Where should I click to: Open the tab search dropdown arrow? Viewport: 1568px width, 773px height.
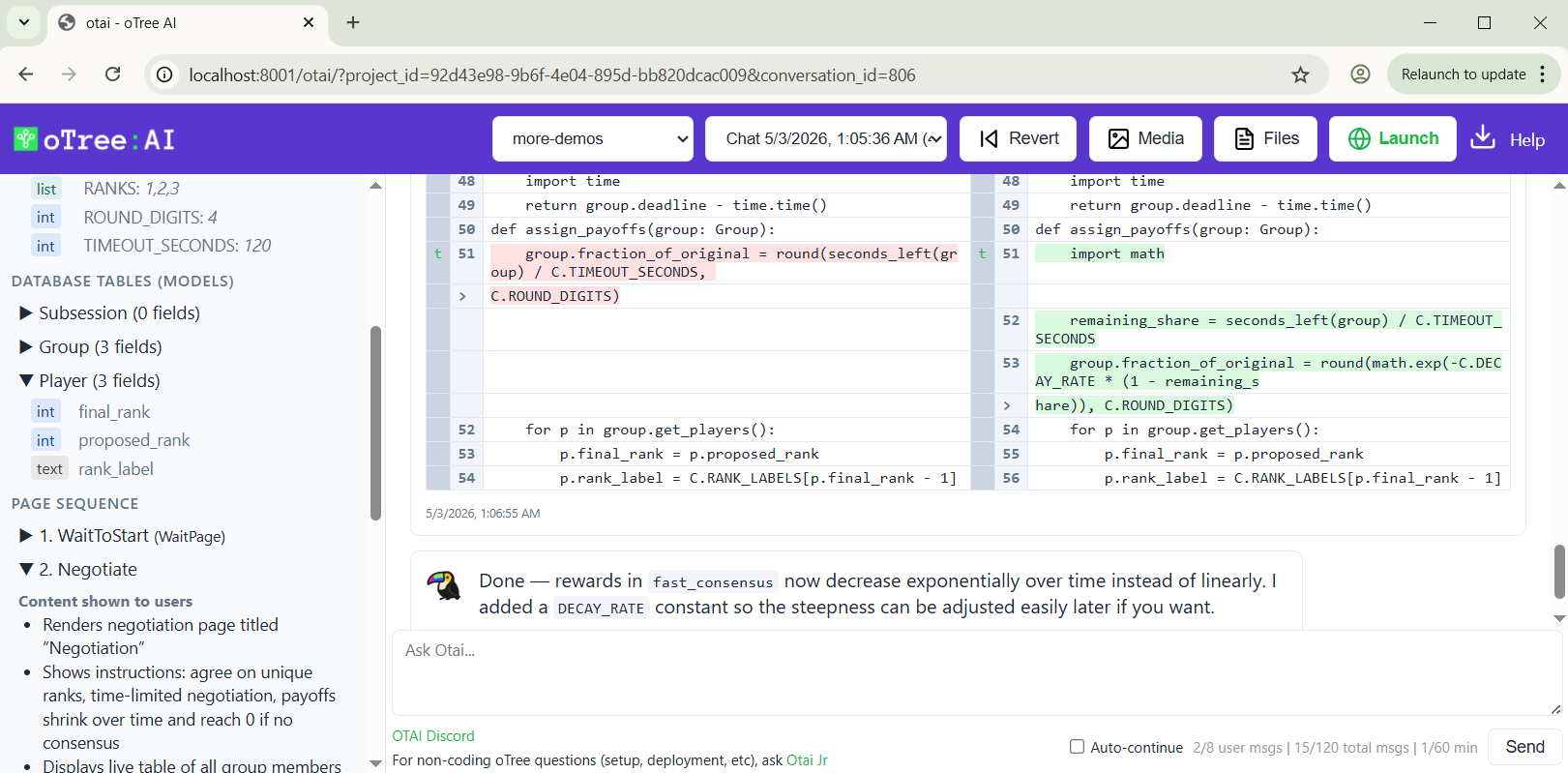[x=24, y=22]
